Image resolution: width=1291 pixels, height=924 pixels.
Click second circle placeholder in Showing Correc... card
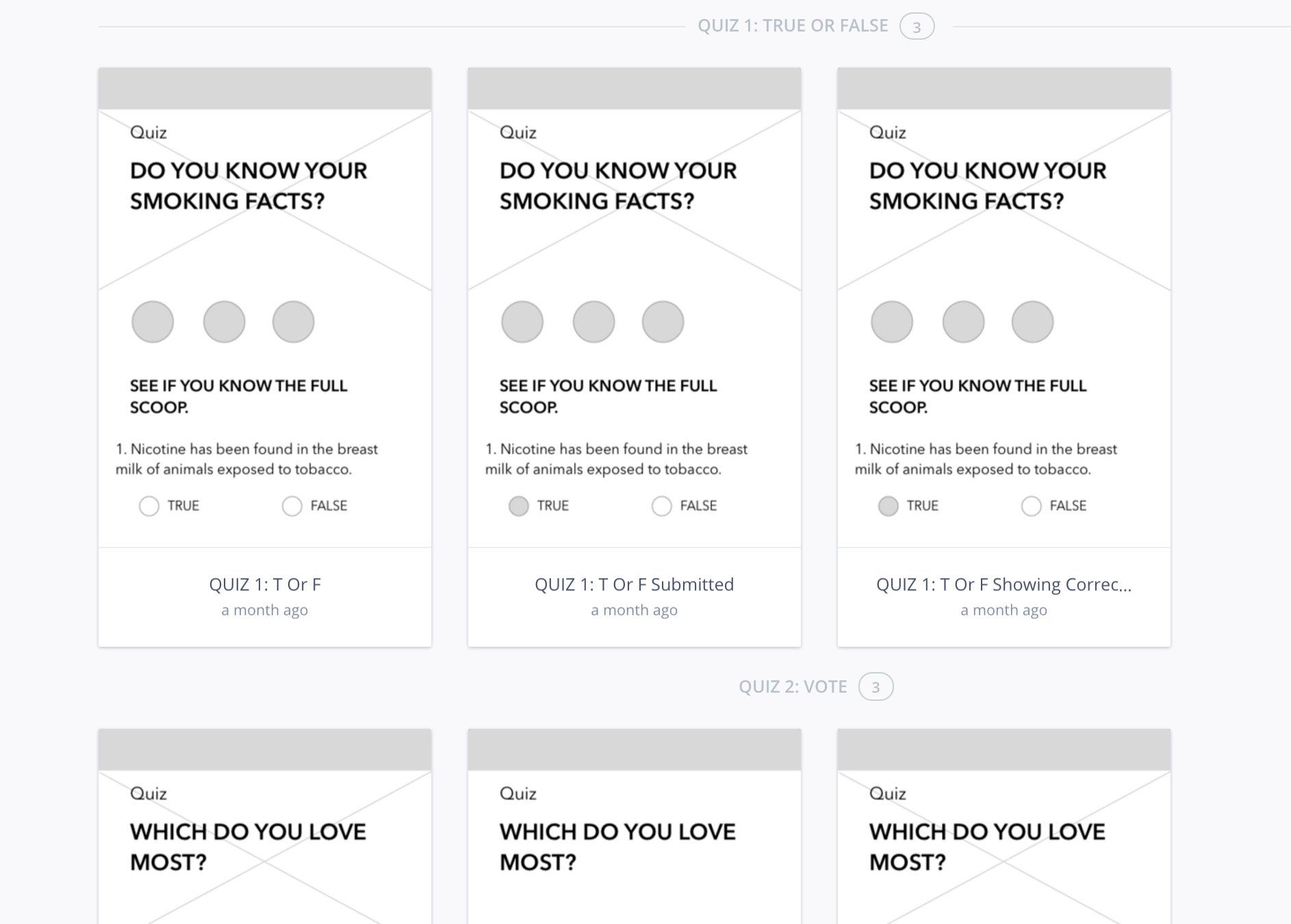pos(963,322)
